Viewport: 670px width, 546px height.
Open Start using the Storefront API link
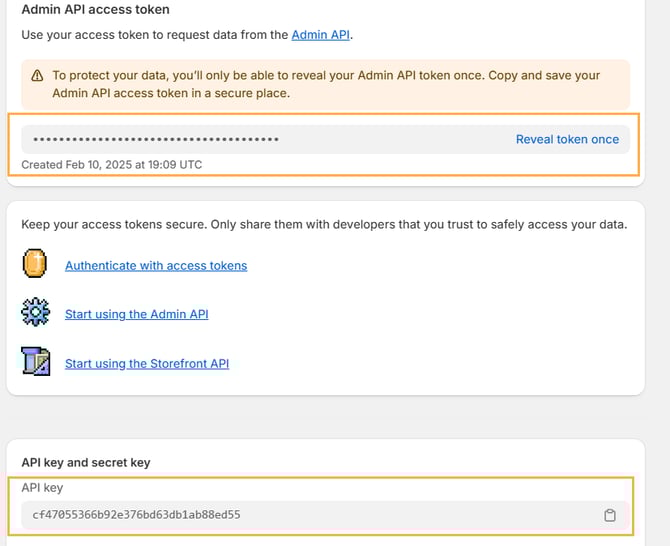click(147, 364)
